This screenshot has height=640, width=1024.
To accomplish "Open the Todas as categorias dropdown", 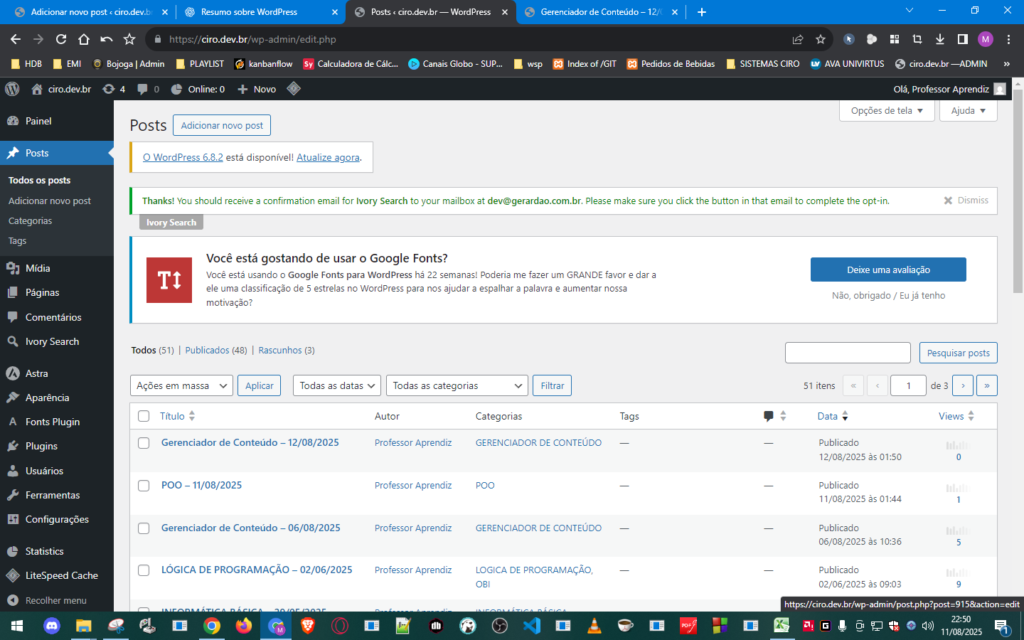I will pyautogui.click(x=457, y=386).
